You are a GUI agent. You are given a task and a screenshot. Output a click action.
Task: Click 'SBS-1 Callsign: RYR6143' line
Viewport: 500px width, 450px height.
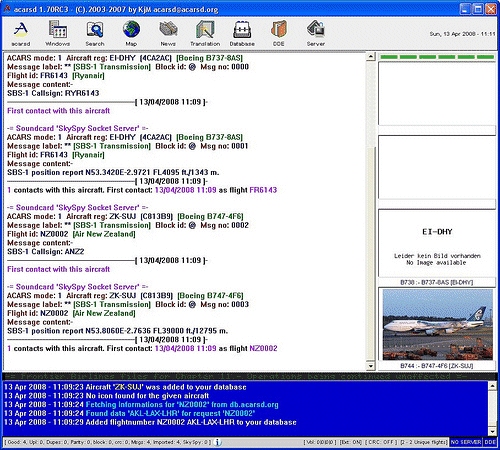(x=53, y=93)
